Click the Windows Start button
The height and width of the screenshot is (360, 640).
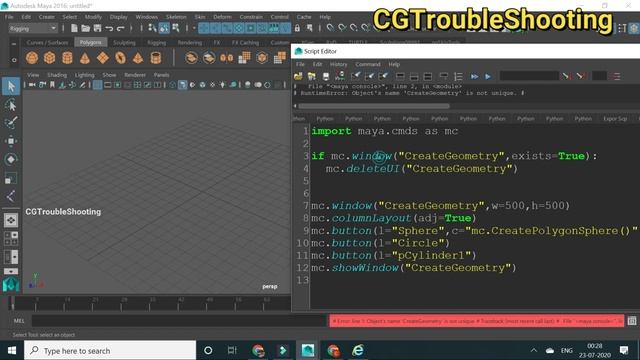coord(12,350)
